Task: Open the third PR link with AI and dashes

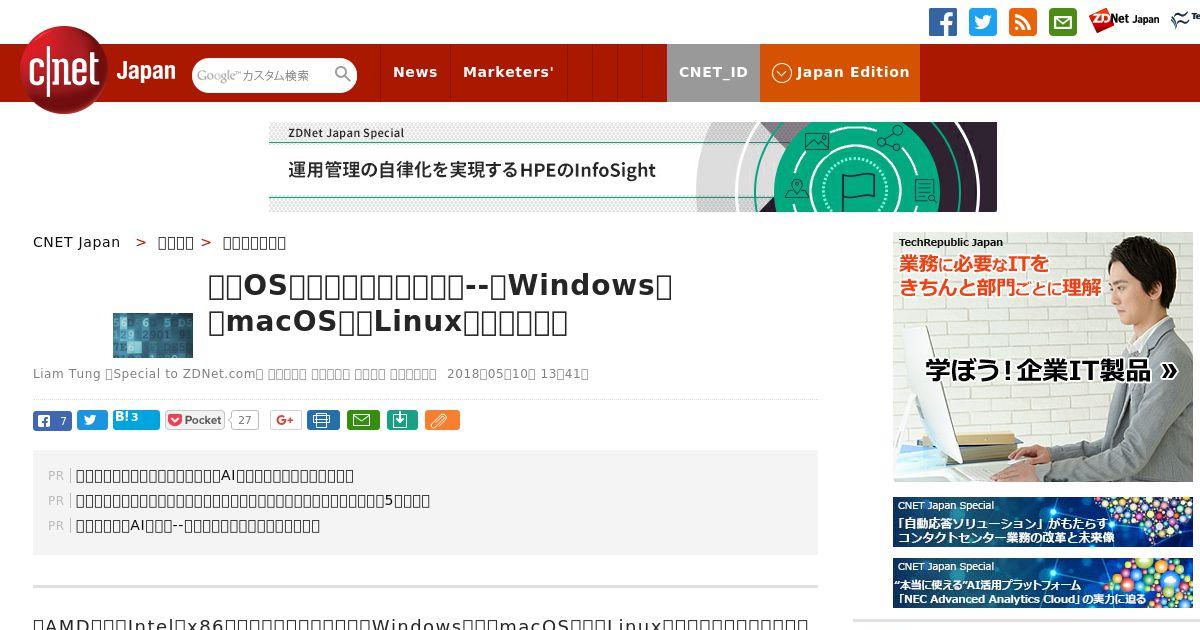Action: point(198,526)
